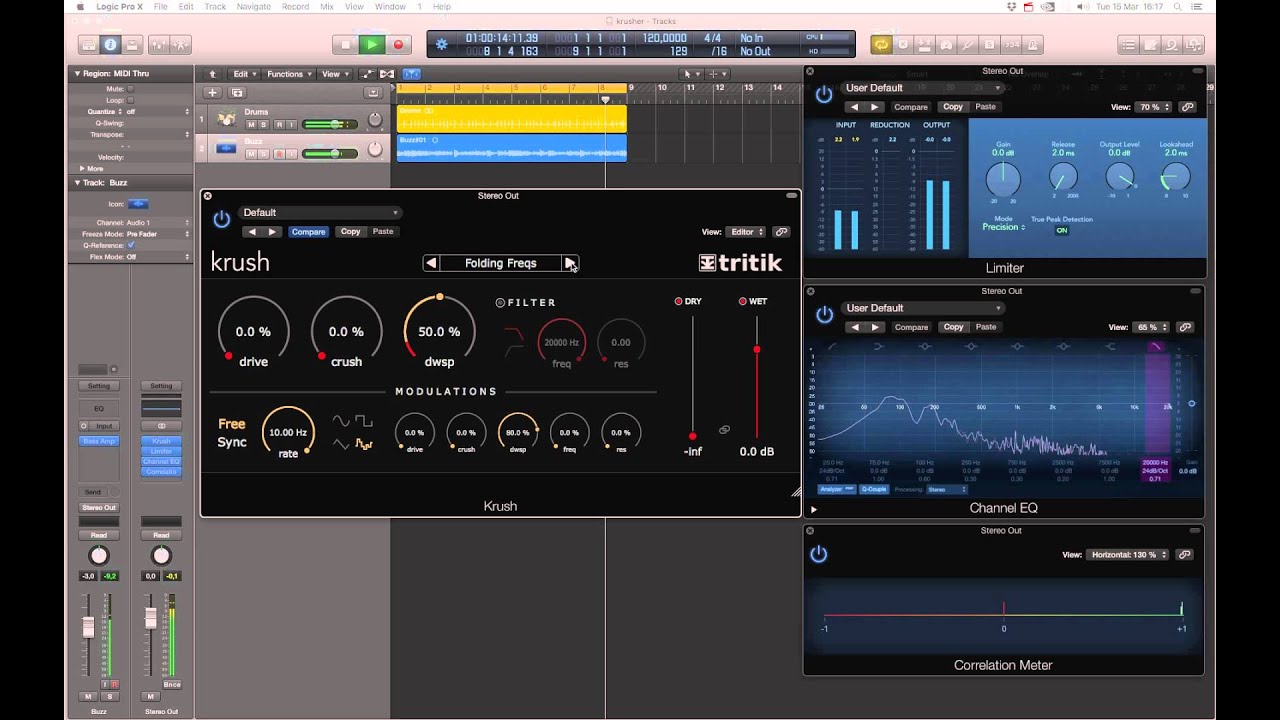Start recording with the red Record button
1280x720 pixels.
398,45
